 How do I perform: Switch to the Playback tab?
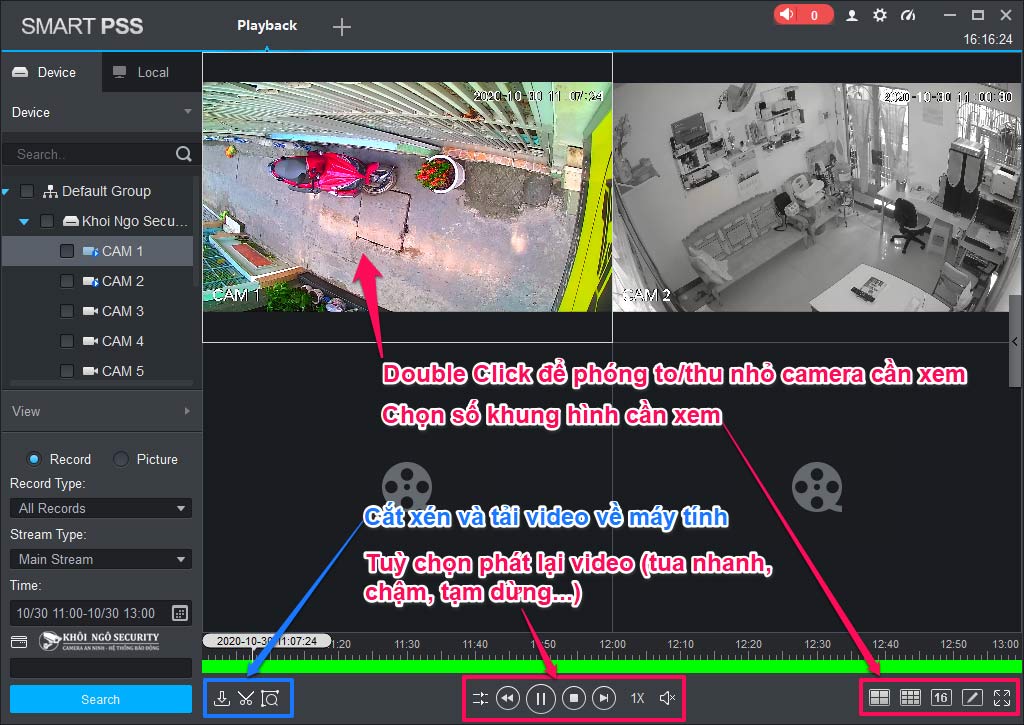267,25
